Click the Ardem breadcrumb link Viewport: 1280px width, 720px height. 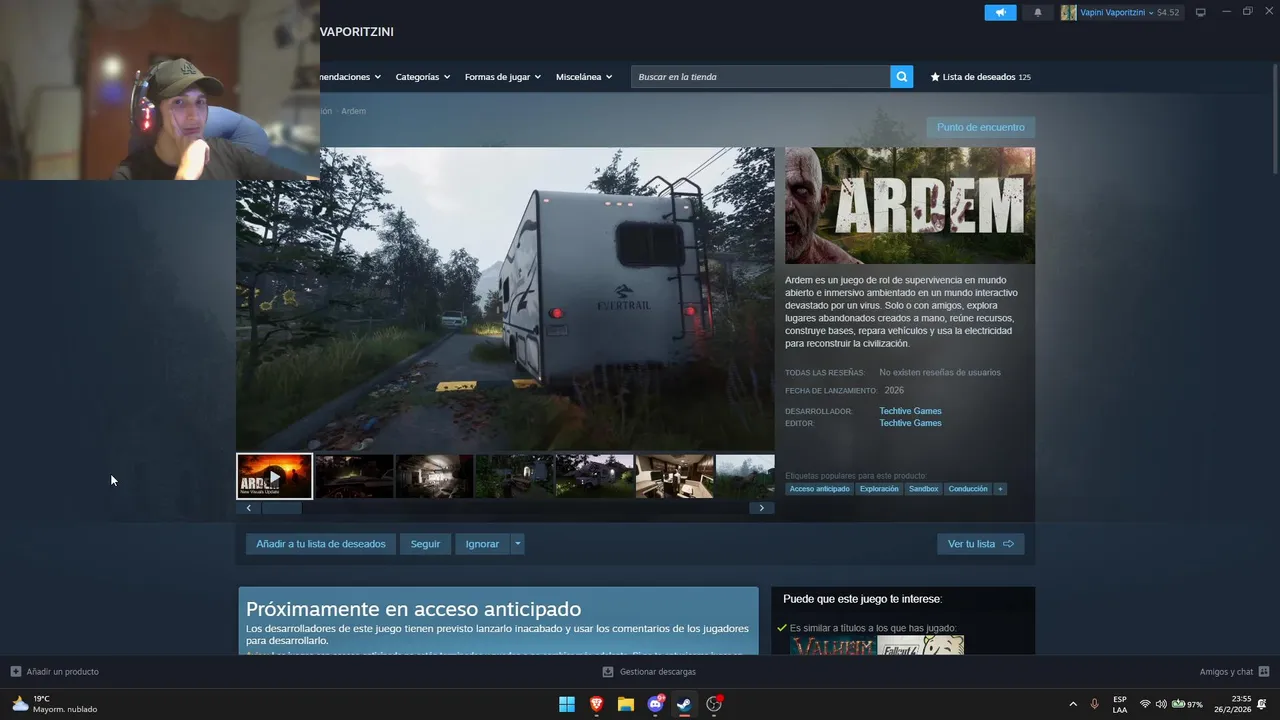pos(354,111)
